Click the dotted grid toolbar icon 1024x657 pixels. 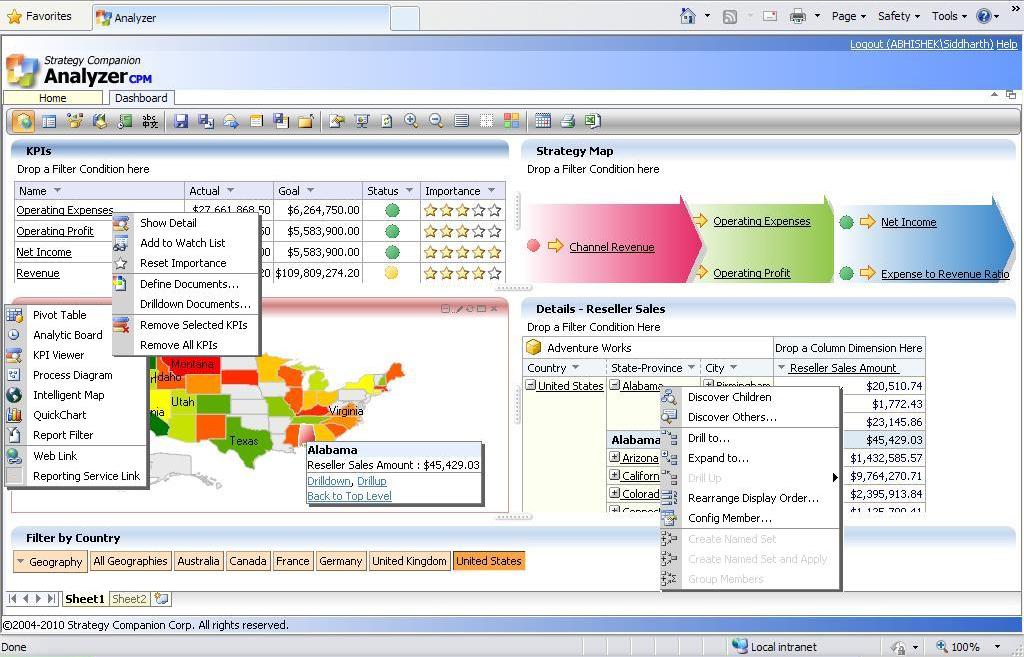pyautogui.click(x=487, y=121)
